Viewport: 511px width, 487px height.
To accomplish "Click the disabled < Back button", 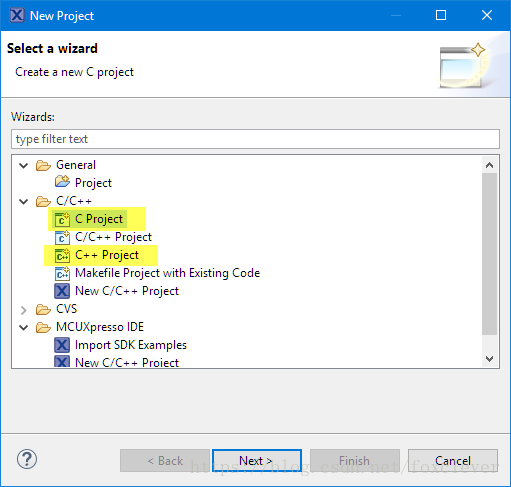I will [x=165, y=461].
